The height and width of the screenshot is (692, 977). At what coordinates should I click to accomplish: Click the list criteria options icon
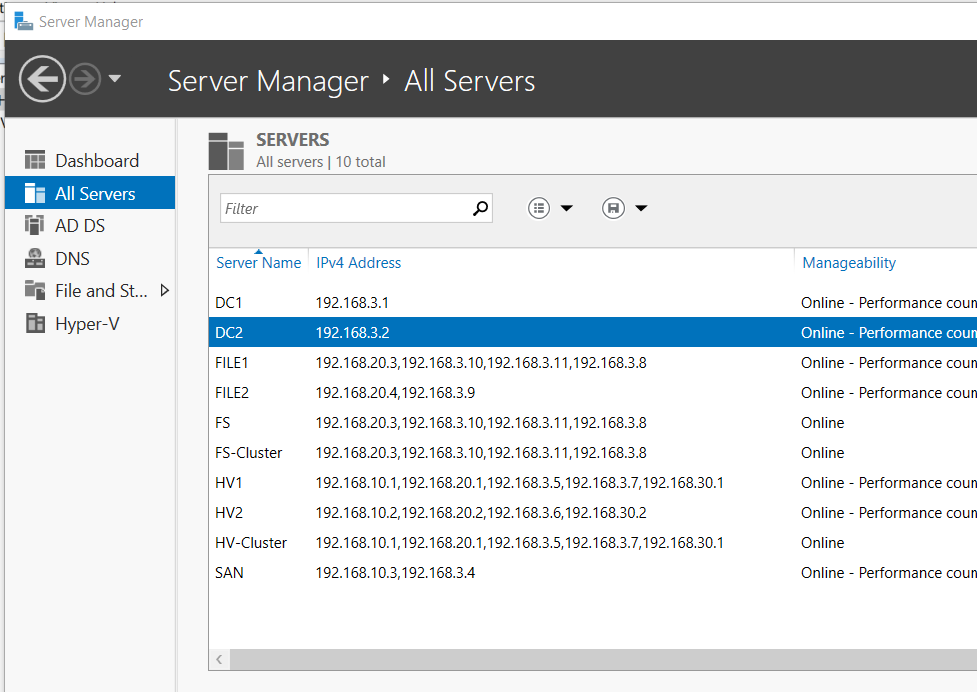pyautogui.click(x=539, y=208)
